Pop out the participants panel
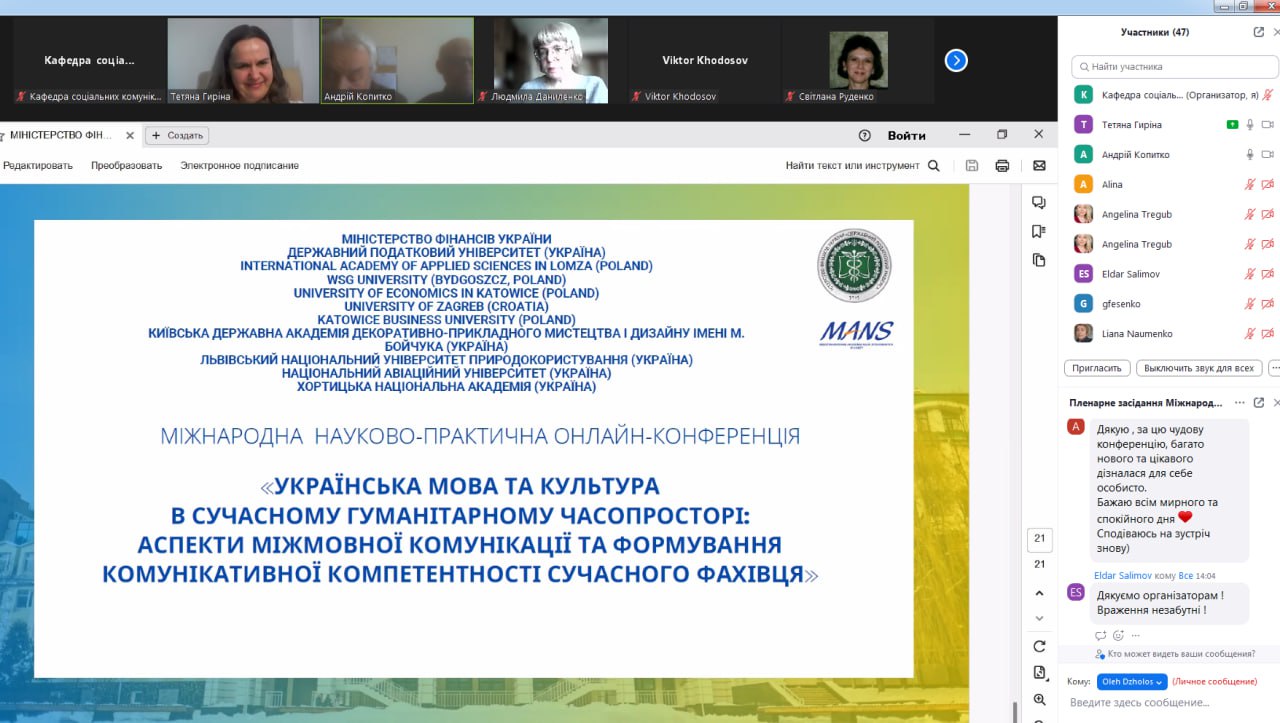The image size is (1280, 723). (1259, 32)
